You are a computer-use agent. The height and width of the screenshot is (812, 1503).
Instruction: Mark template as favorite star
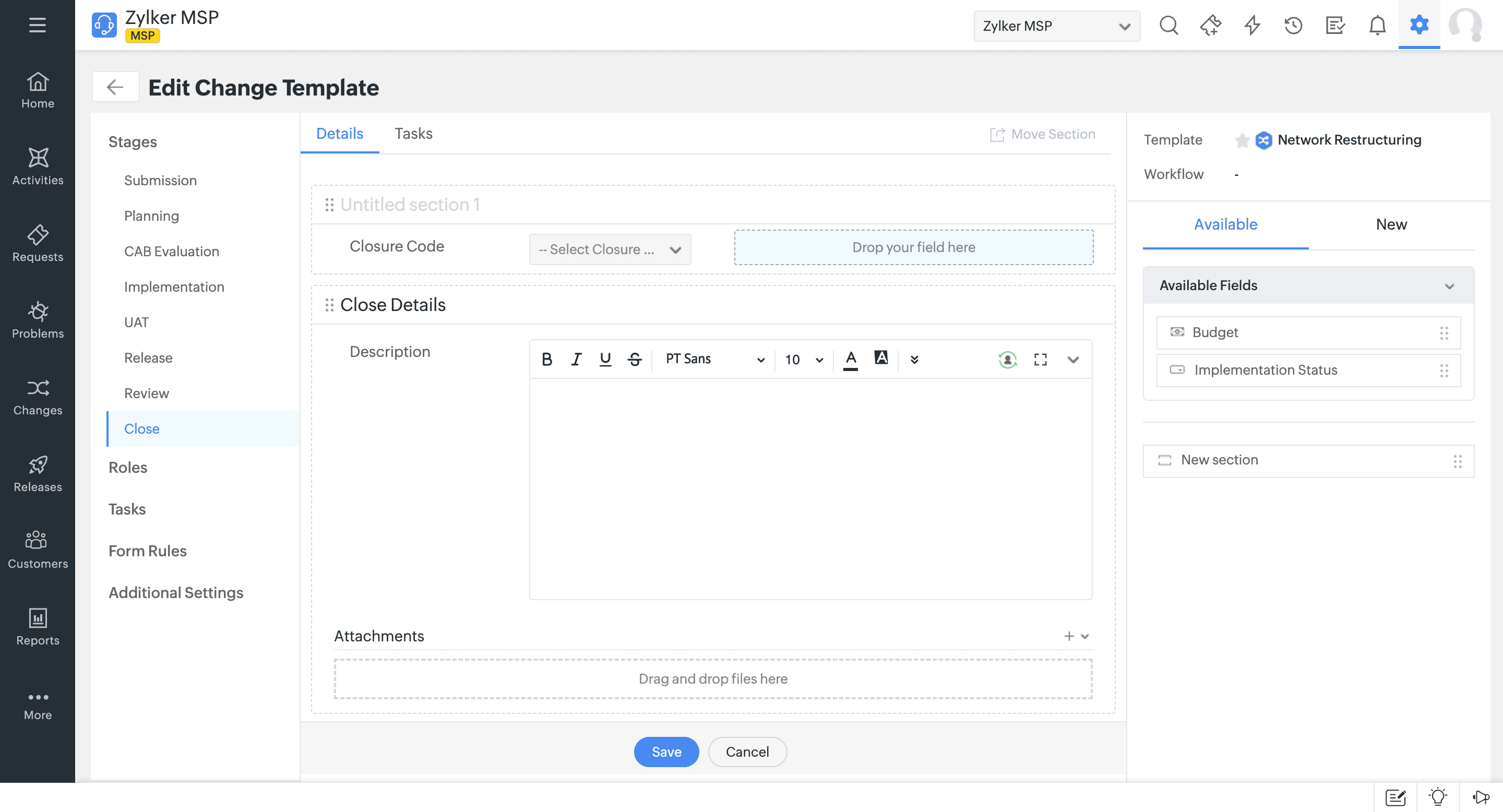[x=1242, y=140]
